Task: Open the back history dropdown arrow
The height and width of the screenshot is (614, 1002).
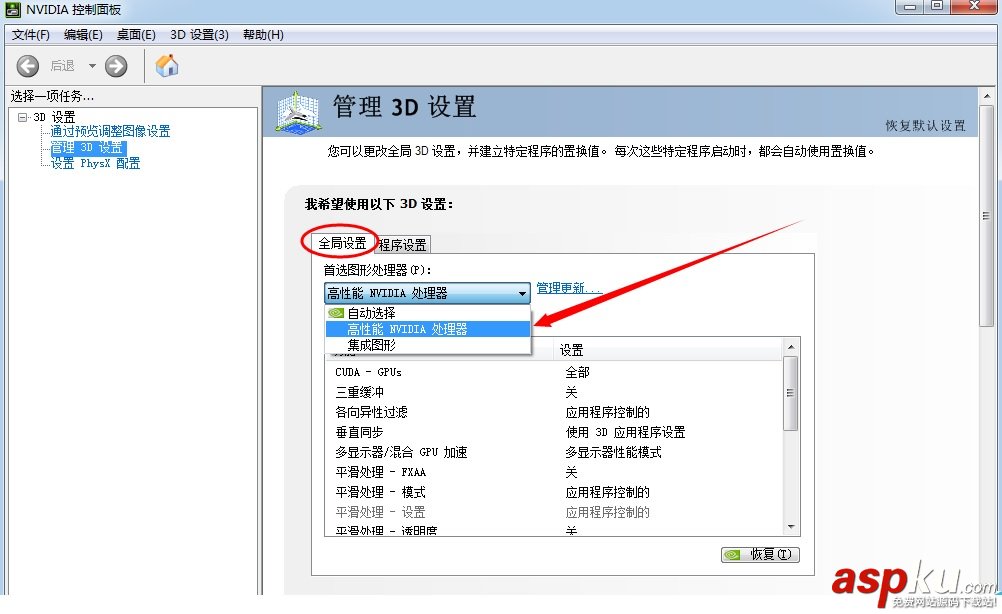Action: 92,66
